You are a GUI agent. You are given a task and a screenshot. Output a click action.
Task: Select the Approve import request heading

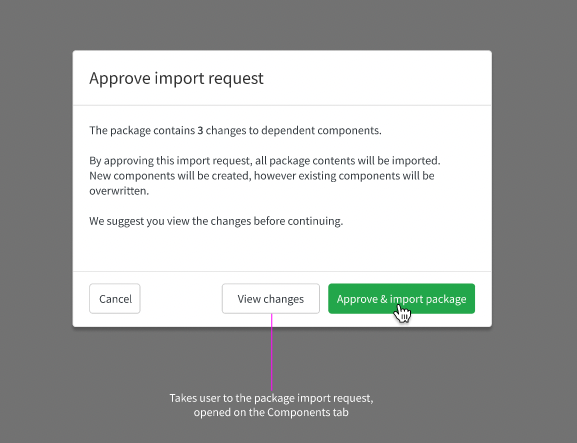tap(176, 78)
